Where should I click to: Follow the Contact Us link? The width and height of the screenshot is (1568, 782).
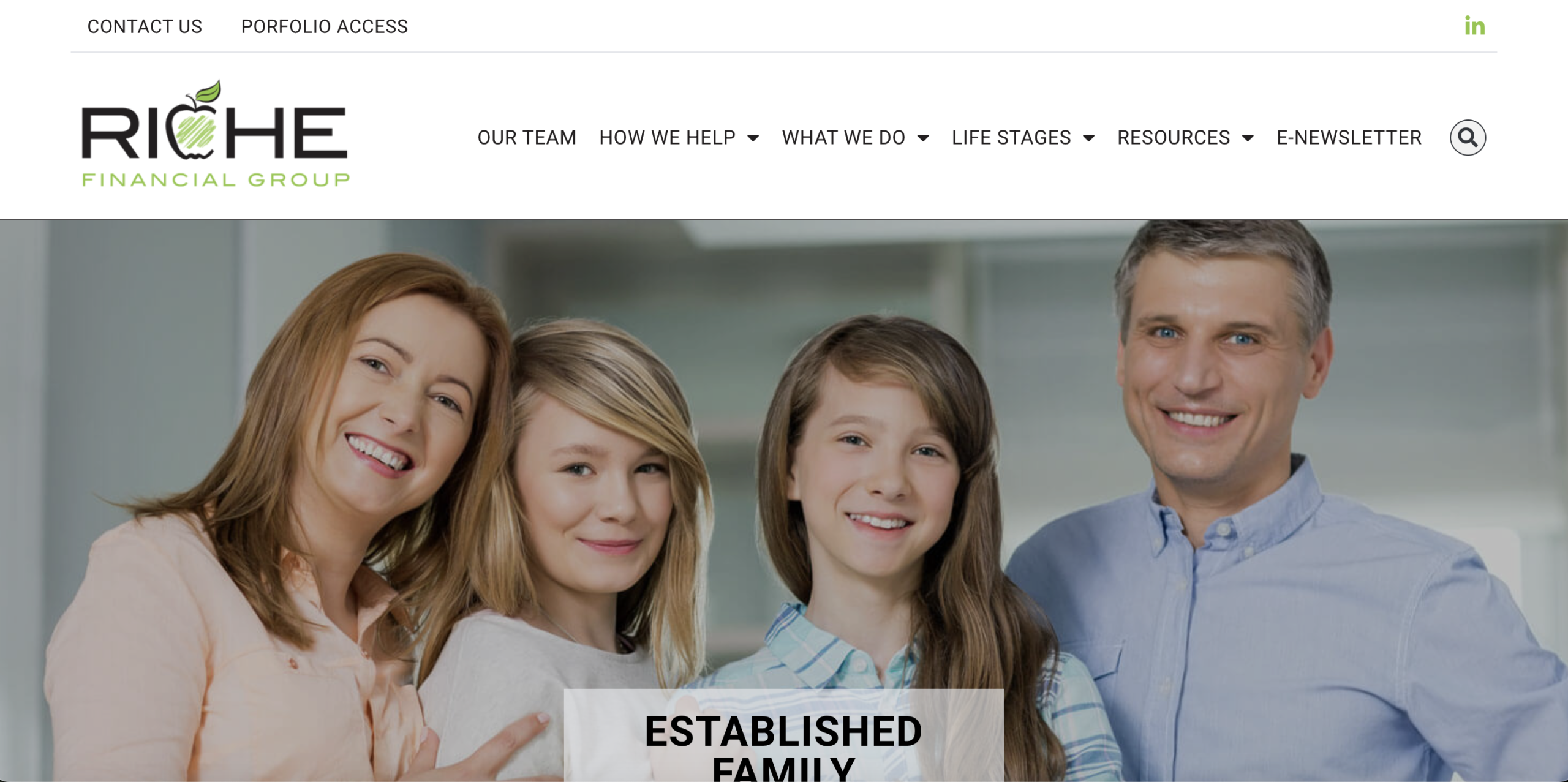coord(145,26)
